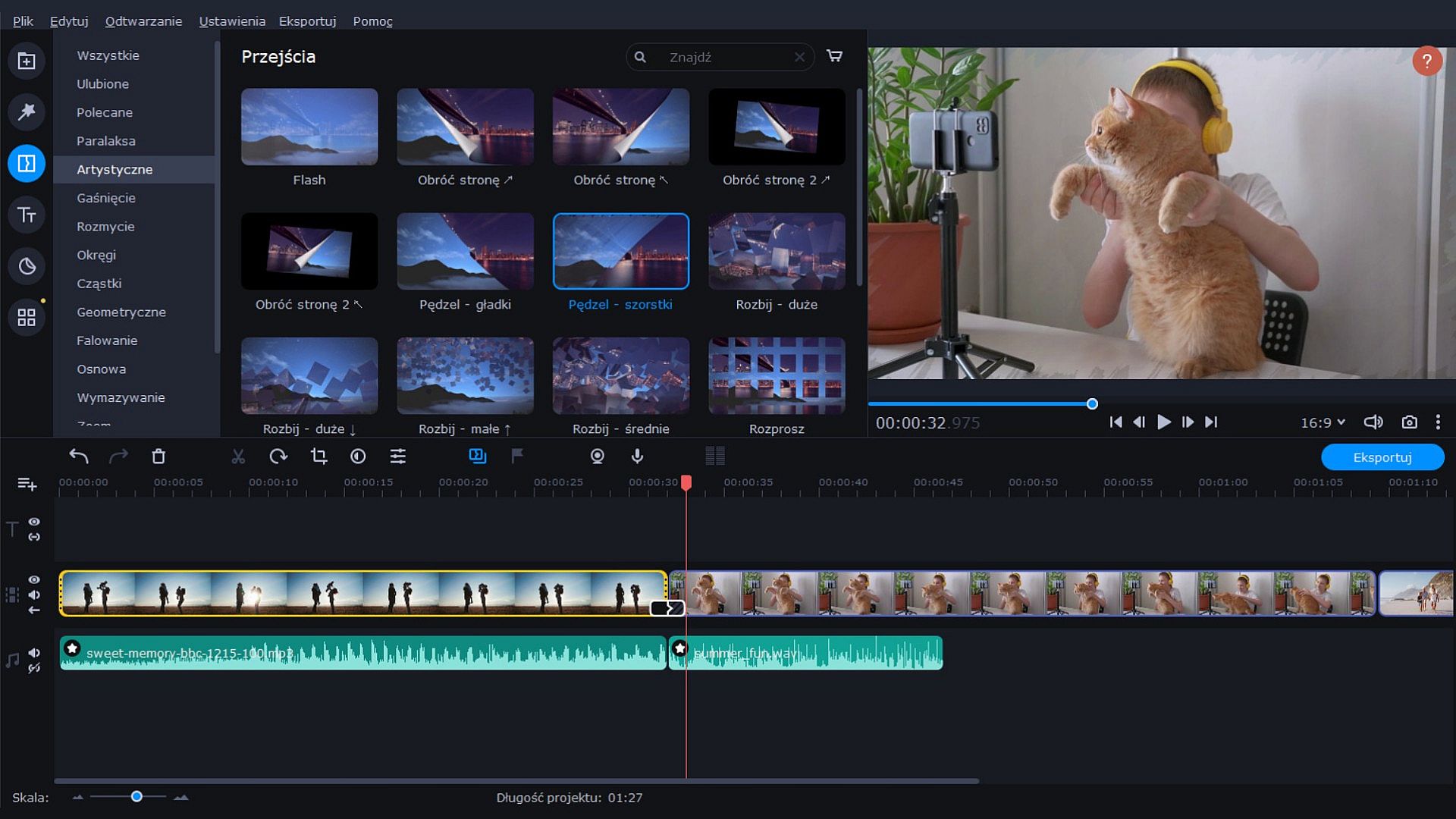Open the Titles tool in the sidebar
Image resolution: width=1456 pixels, height=819 pixels.
27,215
